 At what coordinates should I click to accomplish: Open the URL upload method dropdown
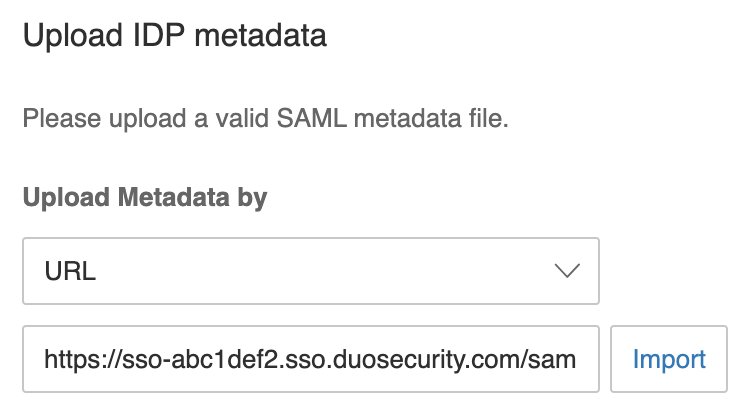pyautogui.click(x=310, y=271)
